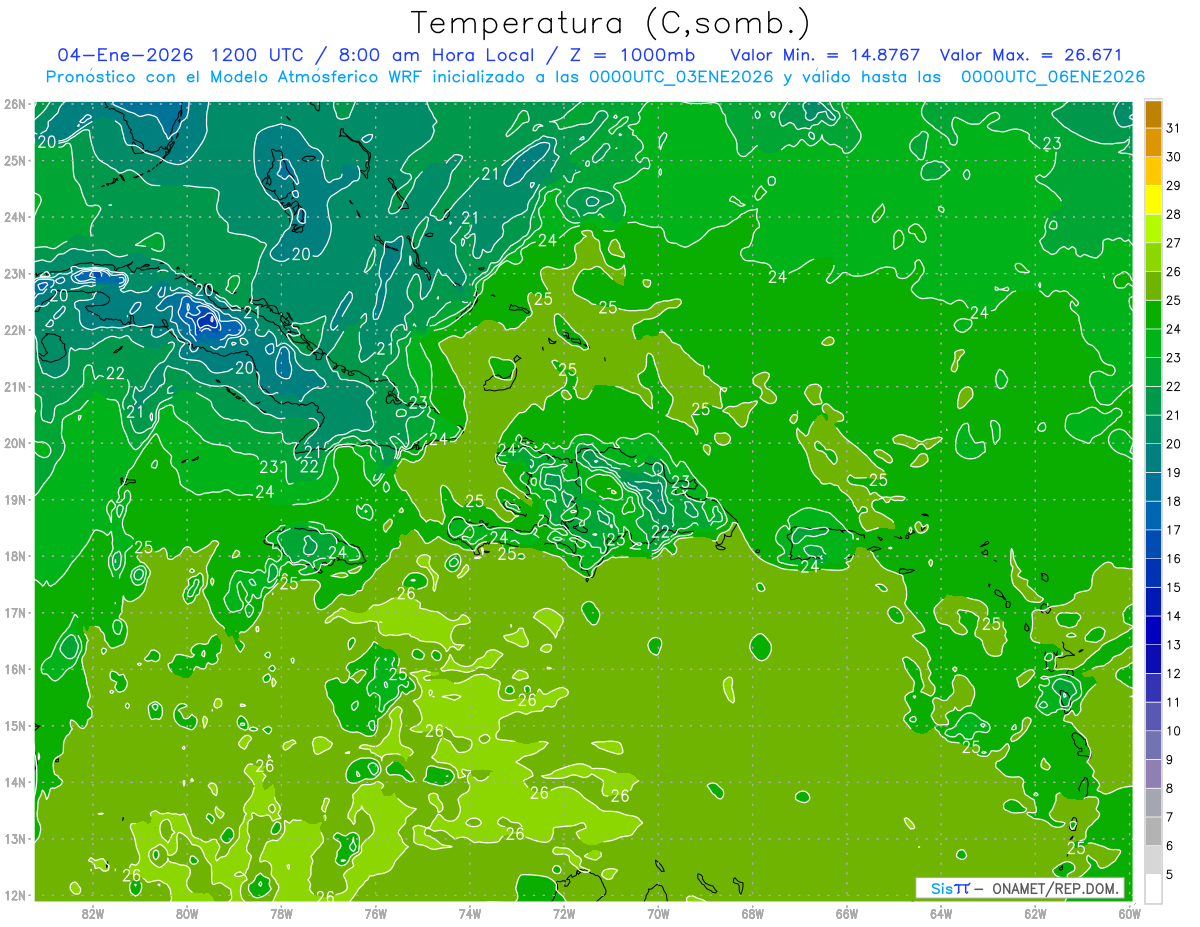Click the 64W longitude axis label

[x=941, y=912]
